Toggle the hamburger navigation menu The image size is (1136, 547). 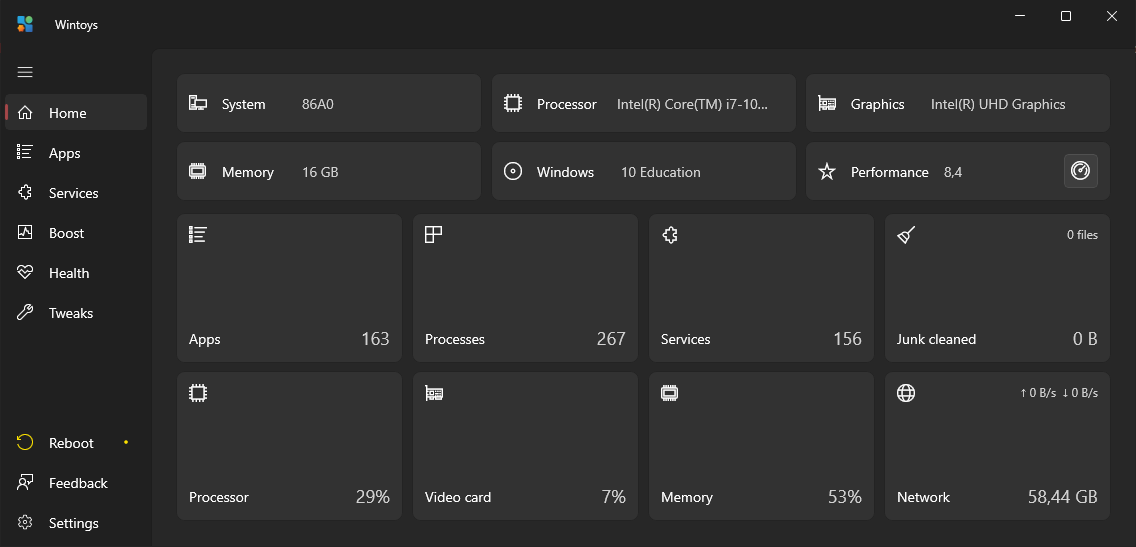tap(25, 72)
